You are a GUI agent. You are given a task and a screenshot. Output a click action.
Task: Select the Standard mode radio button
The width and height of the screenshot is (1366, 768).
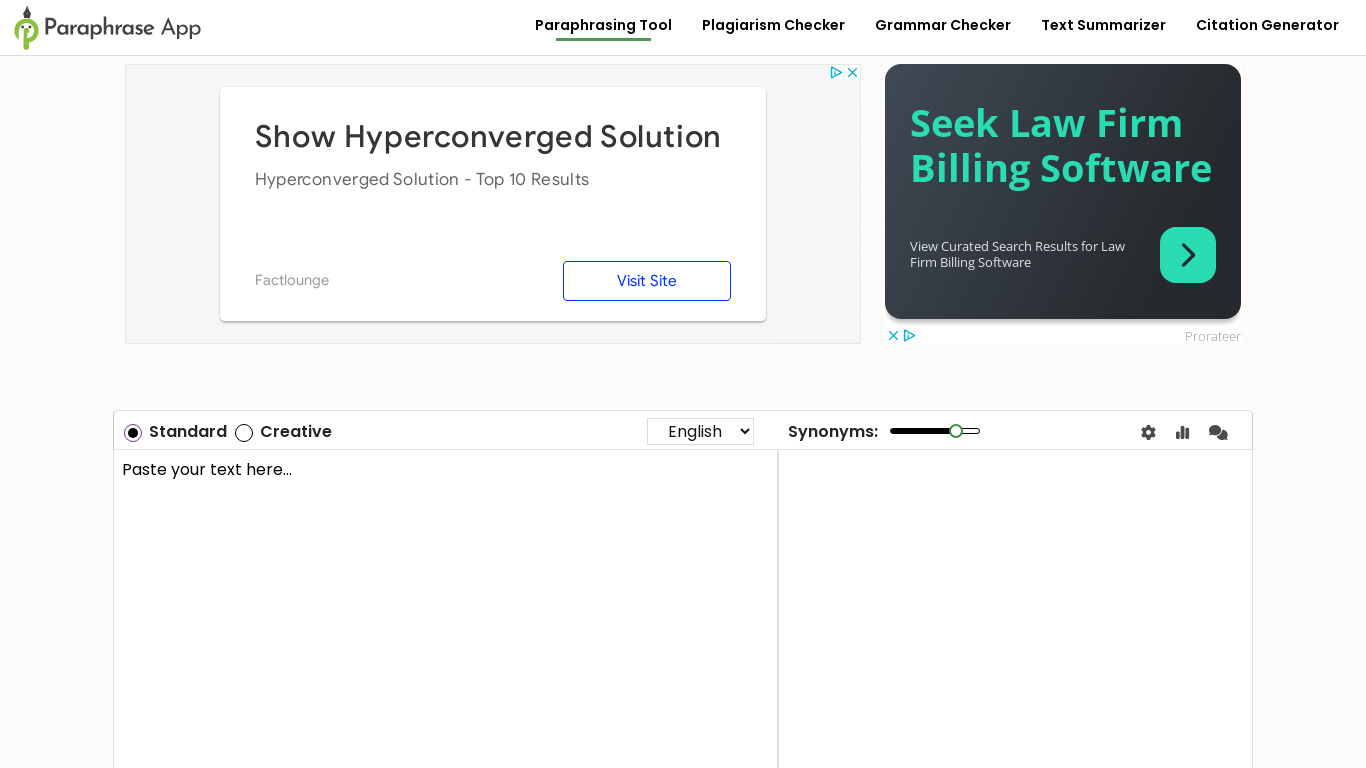[133, 433]
